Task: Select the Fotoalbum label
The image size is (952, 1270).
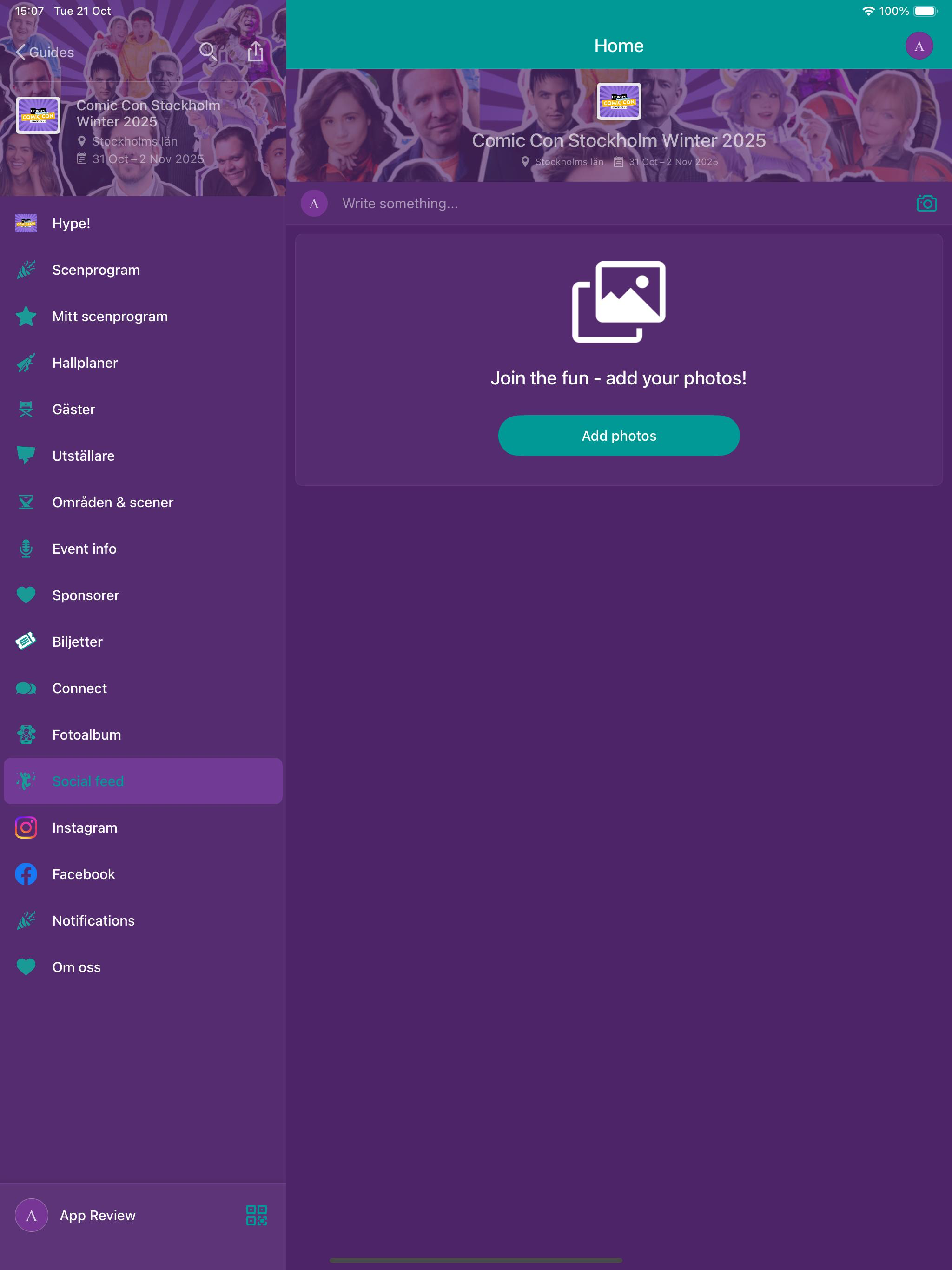Action: tap(87, 735)
